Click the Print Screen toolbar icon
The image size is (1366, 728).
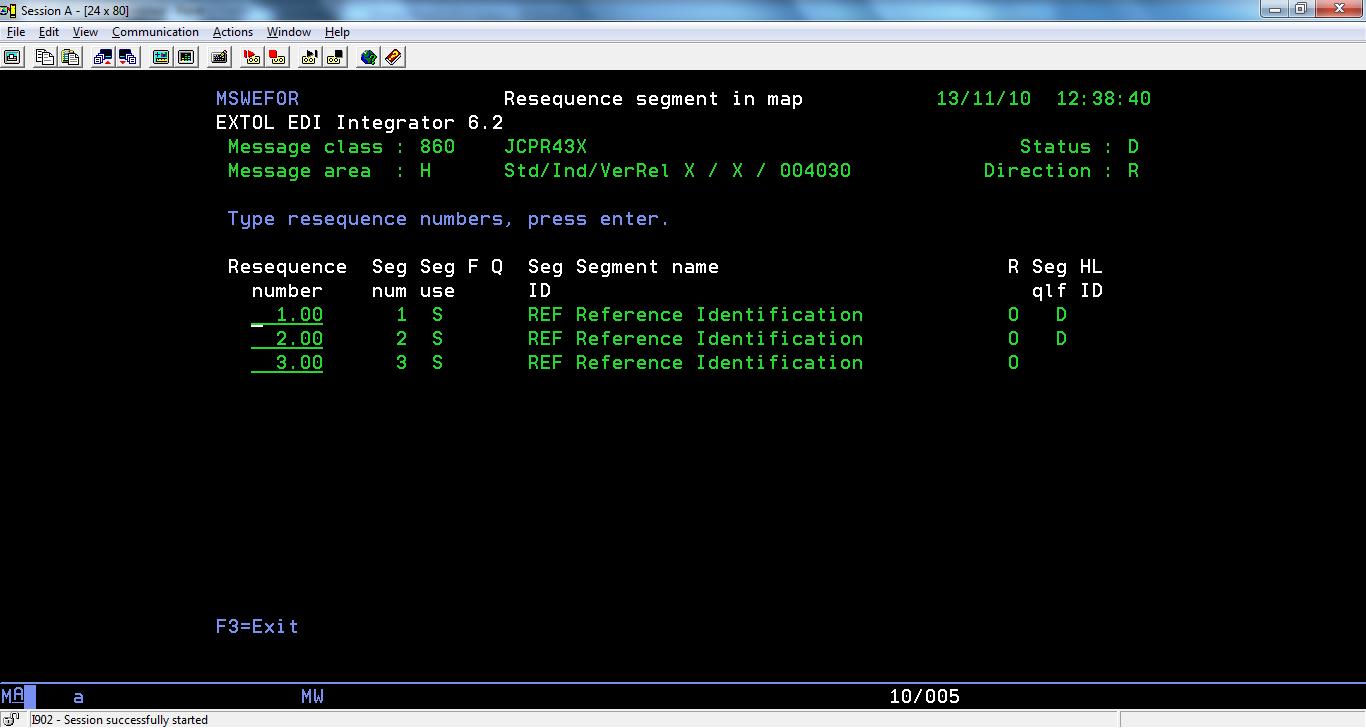point(13,57)
